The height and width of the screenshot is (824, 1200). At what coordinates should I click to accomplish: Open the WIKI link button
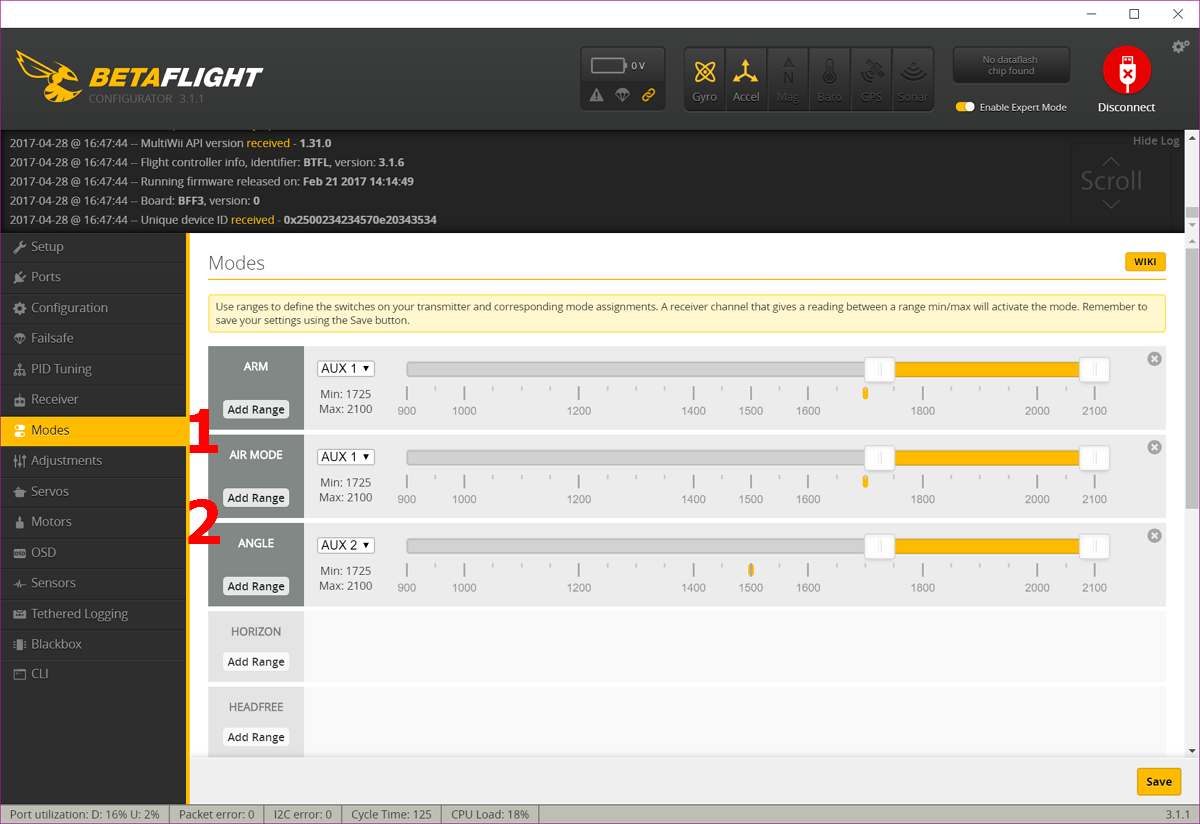pyautogui.click(x=1145, y=262)
